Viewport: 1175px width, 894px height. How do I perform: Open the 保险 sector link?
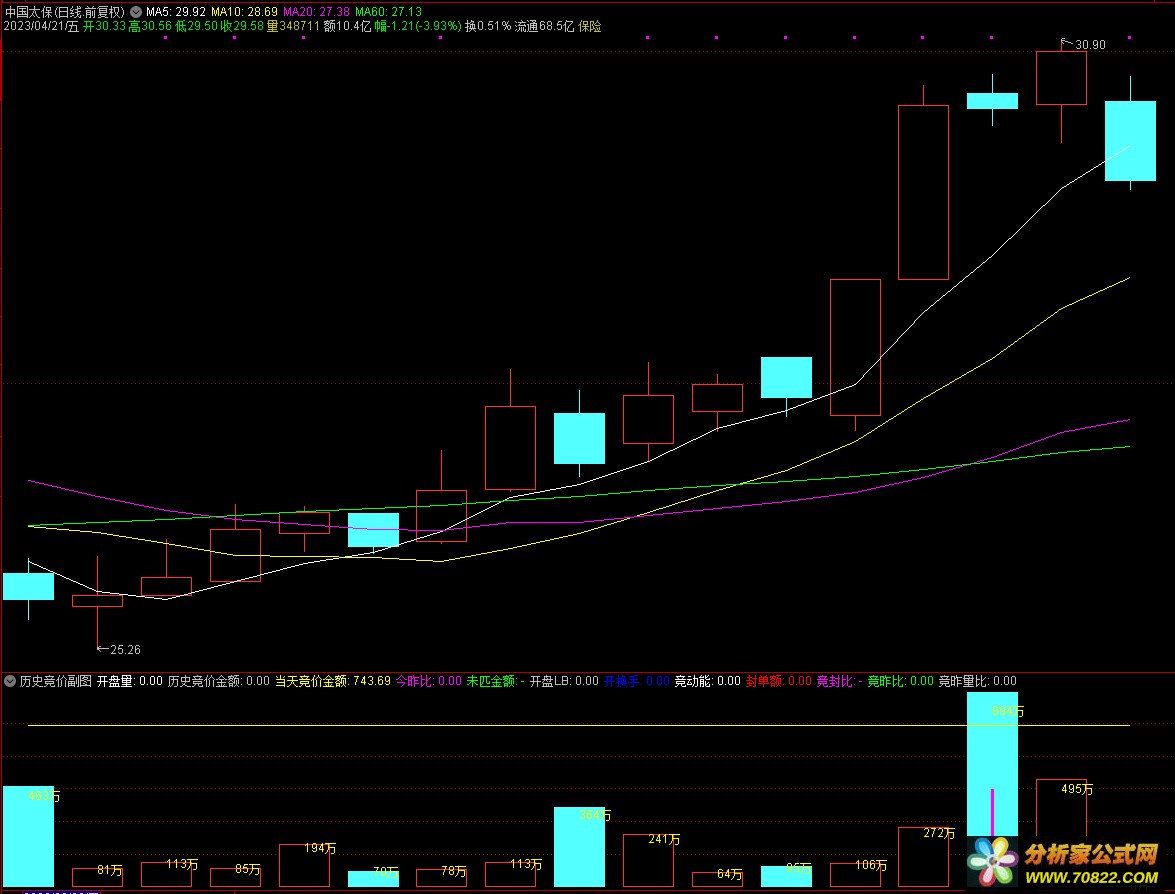pyautogui.click(x=590, y=26)
